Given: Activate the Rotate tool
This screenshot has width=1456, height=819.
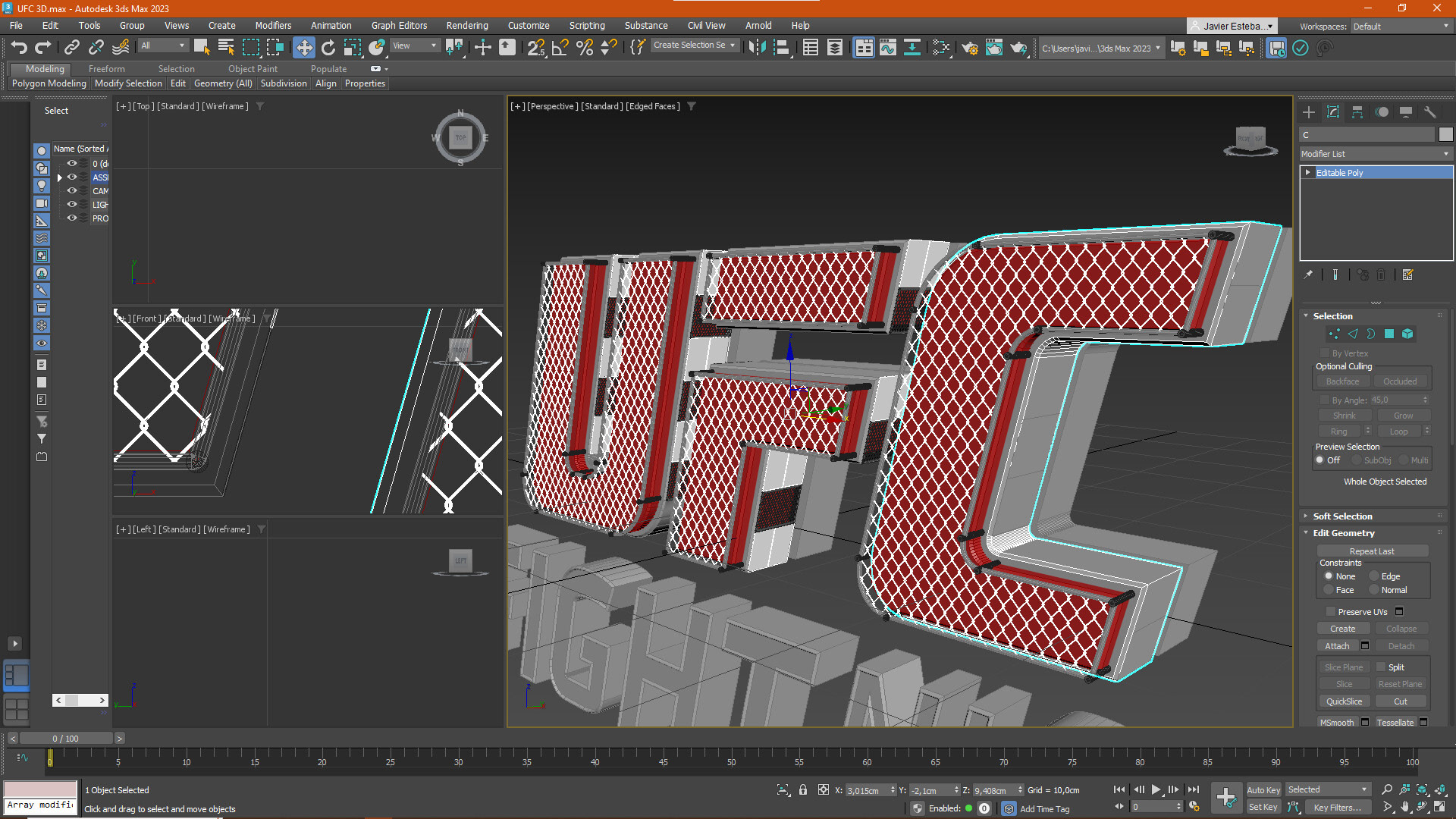Looking at the screenshot, I should (x=328, y=48).
